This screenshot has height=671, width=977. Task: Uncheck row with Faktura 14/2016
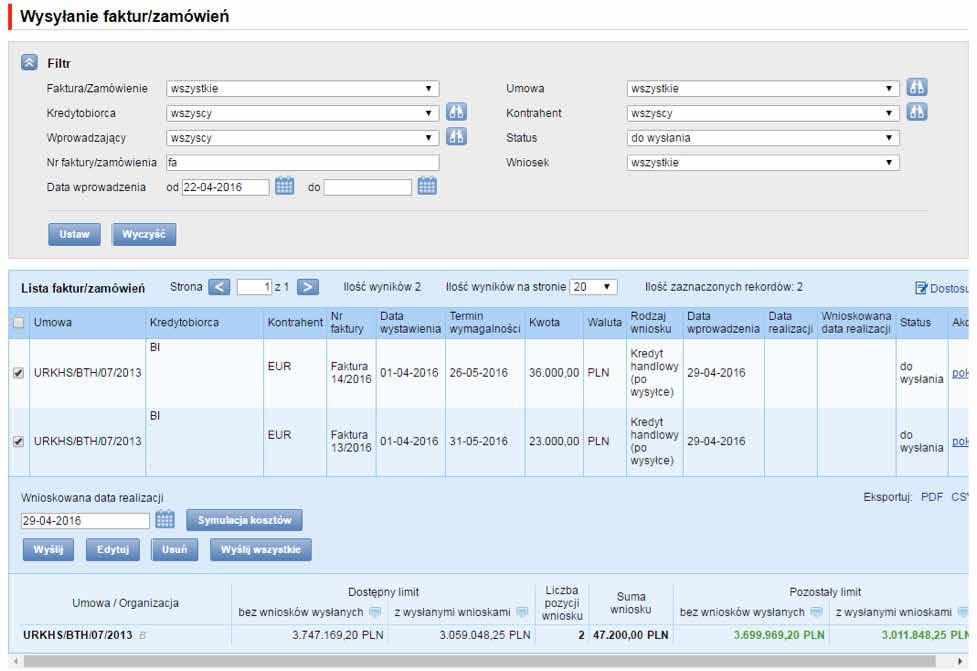click(19, 373)
